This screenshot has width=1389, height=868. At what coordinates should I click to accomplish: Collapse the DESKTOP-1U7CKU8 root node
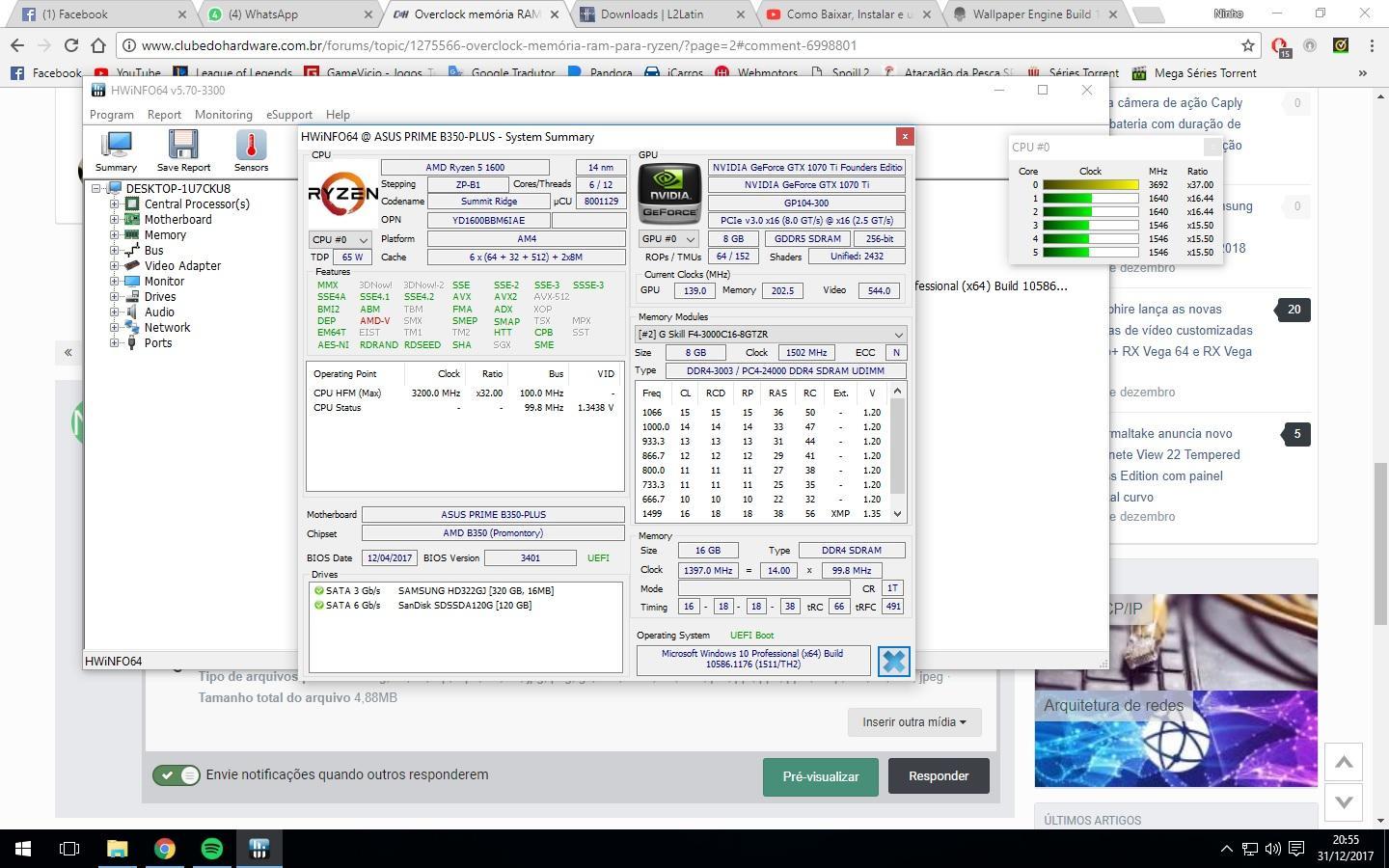(x=96, y=188)
